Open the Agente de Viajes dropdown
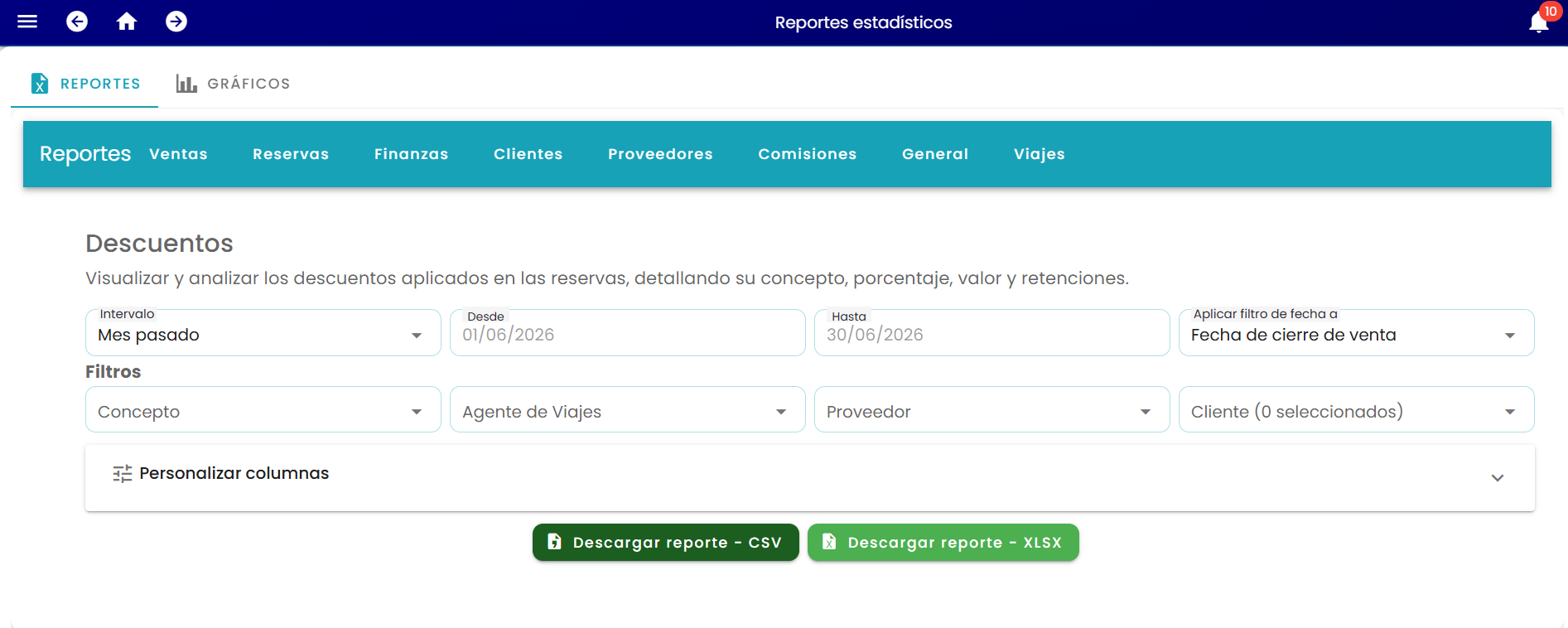The image size is (1568, 628). 628,409
